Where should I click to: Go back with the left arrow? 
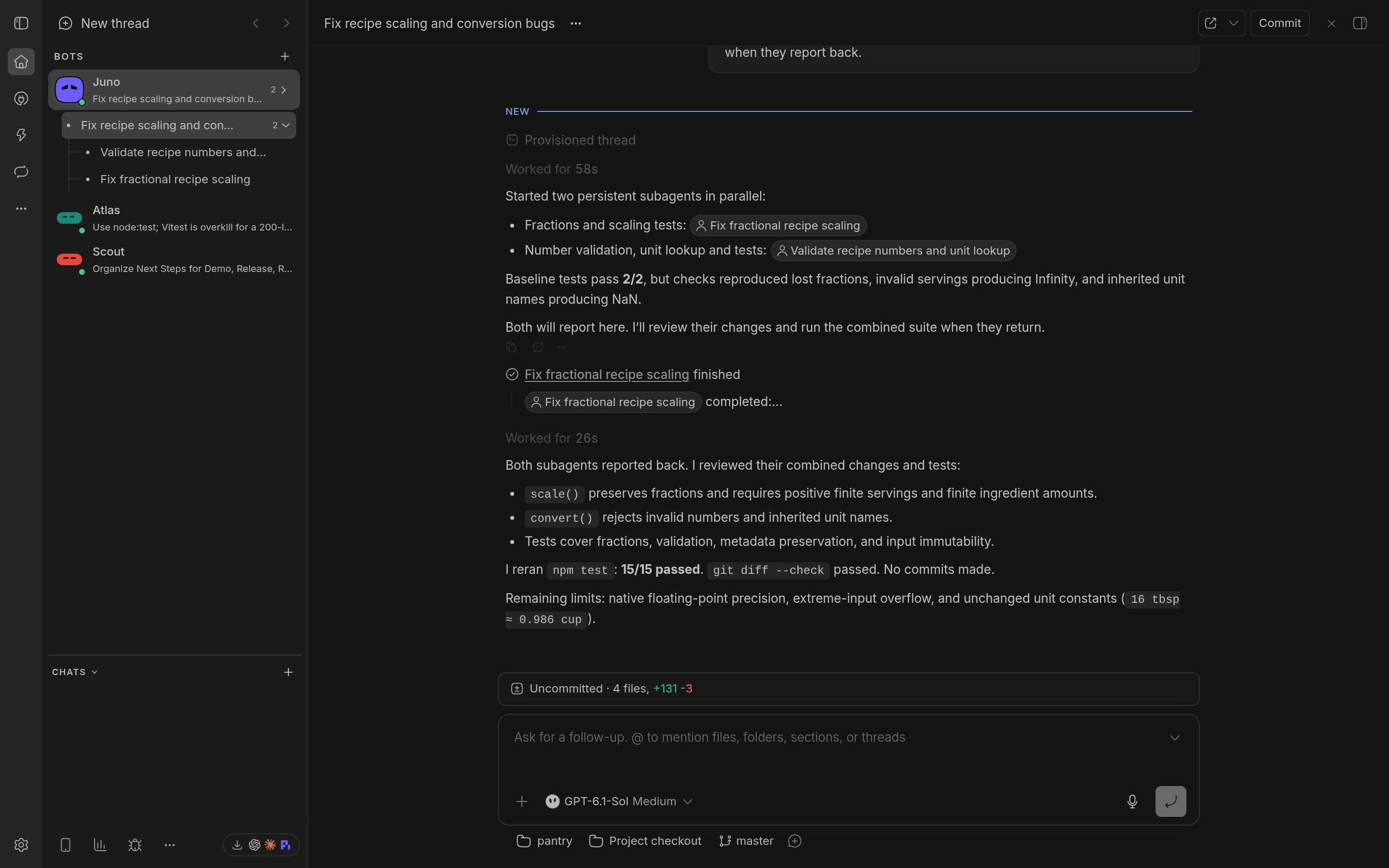256,23
